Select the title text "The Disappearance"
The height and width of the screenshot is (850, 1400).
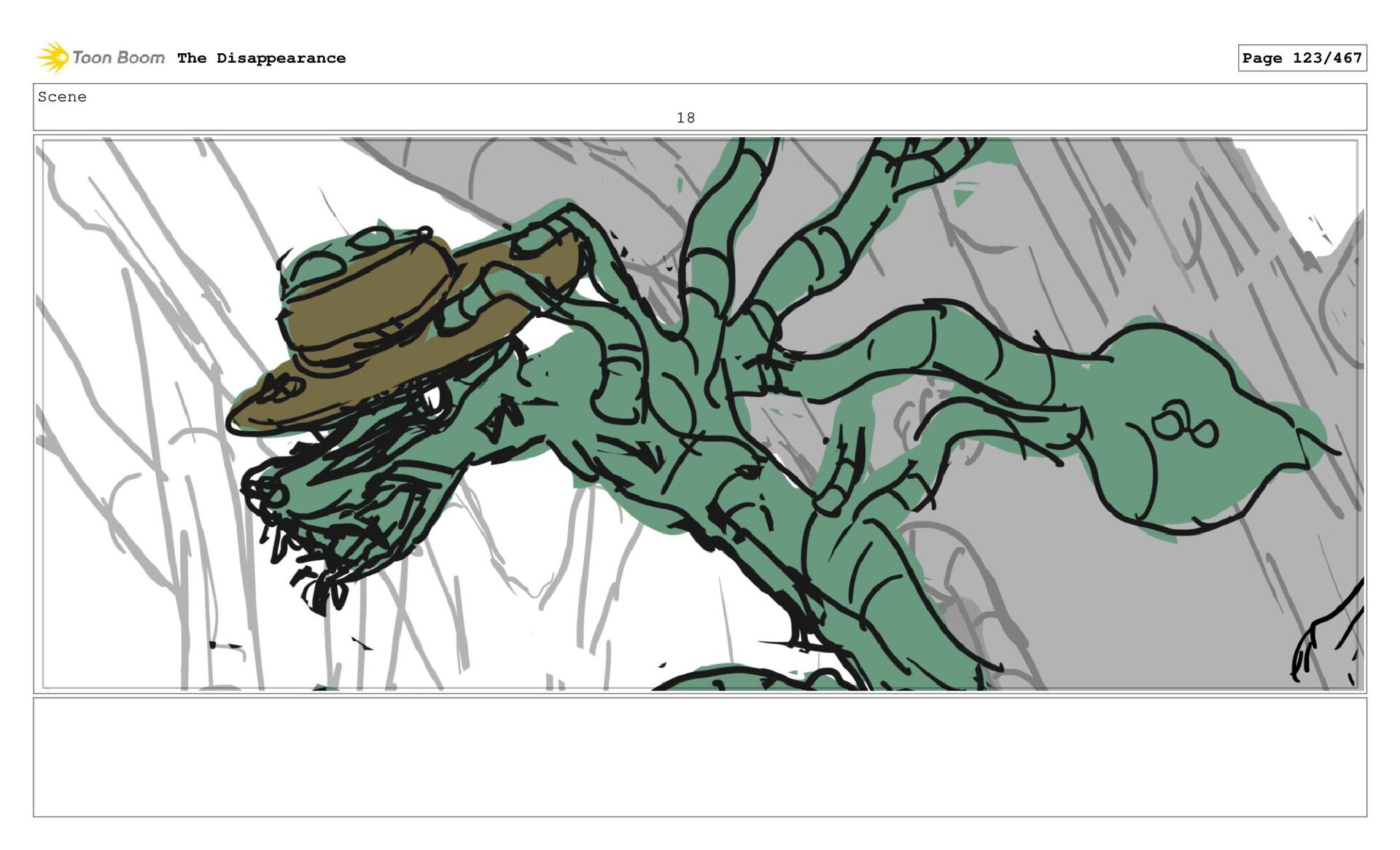click(261, 58)
